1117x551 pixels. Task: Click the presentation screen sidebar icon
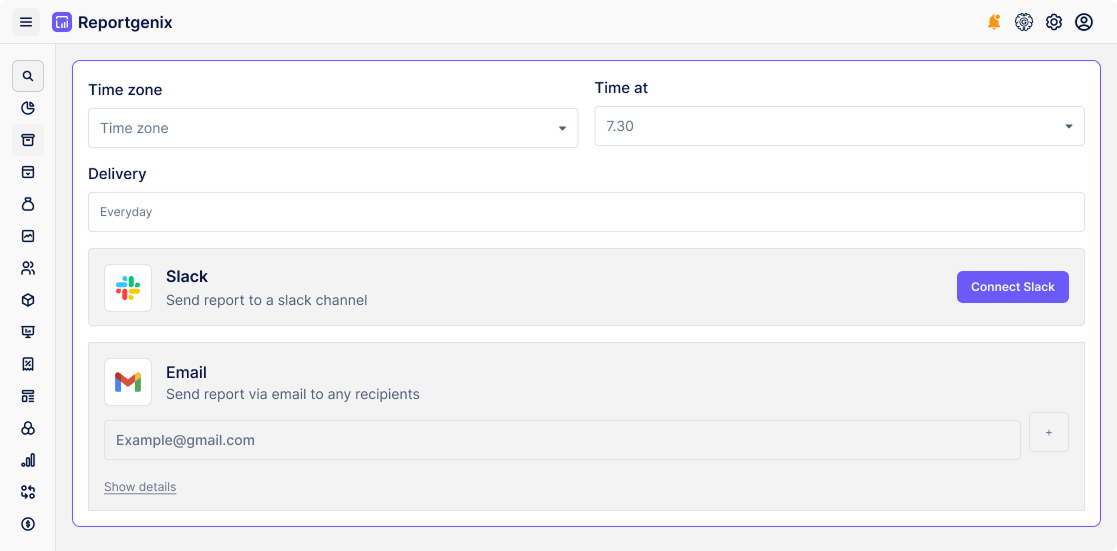(x=28, y=332)
